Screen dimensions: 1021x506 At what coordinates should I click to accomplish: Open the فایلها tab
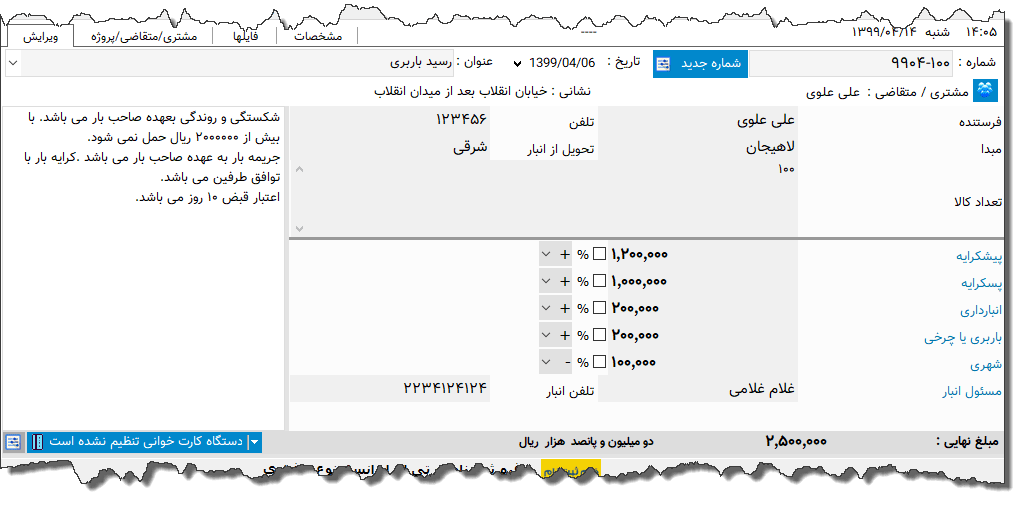click(x=245, y=36)
